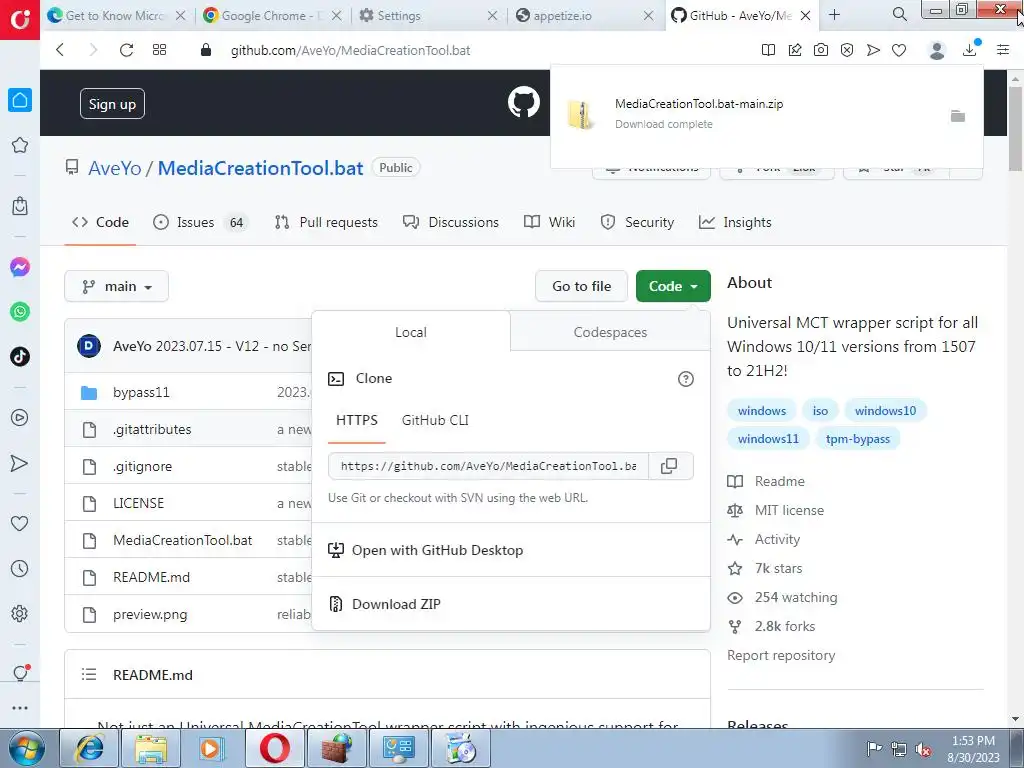Go back with the browser back arrow
The image size is (1024, 768).
(x=60, y=50)
